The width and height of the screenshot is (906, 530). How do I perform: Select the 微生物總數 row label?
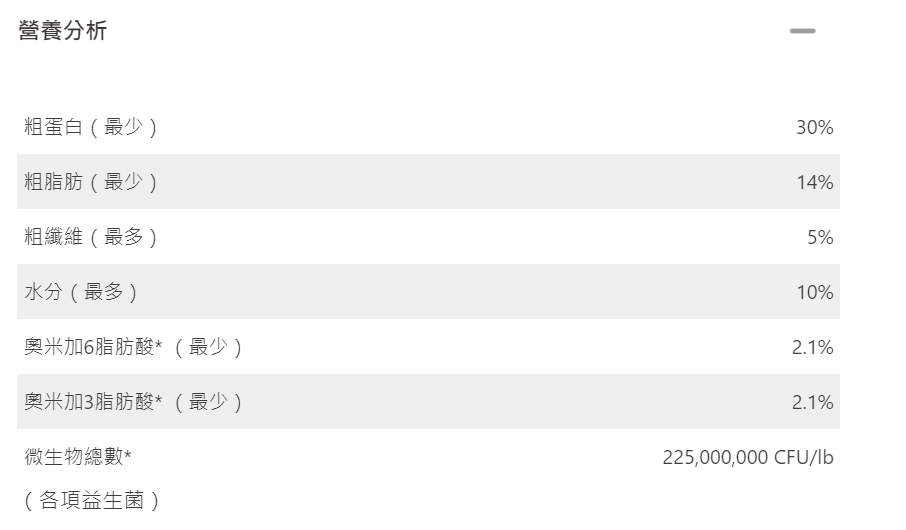click(72, 457)
